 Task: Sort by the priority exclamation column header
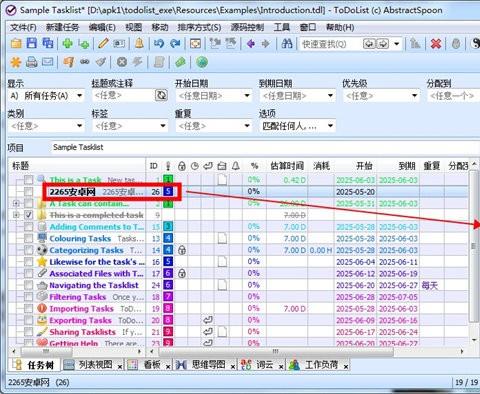coord(168,166)
